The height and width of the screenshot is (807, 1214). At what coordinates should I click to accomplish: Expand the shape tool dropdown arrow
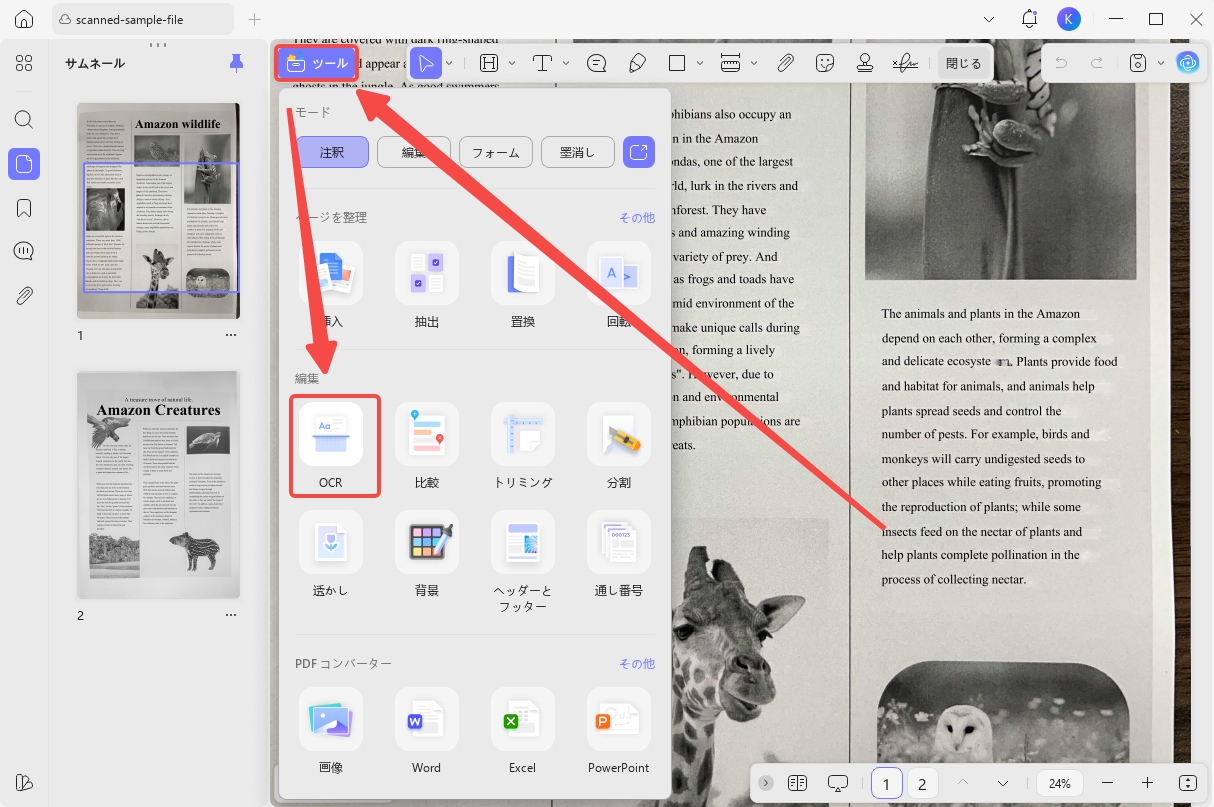click(x=700, y=63)
